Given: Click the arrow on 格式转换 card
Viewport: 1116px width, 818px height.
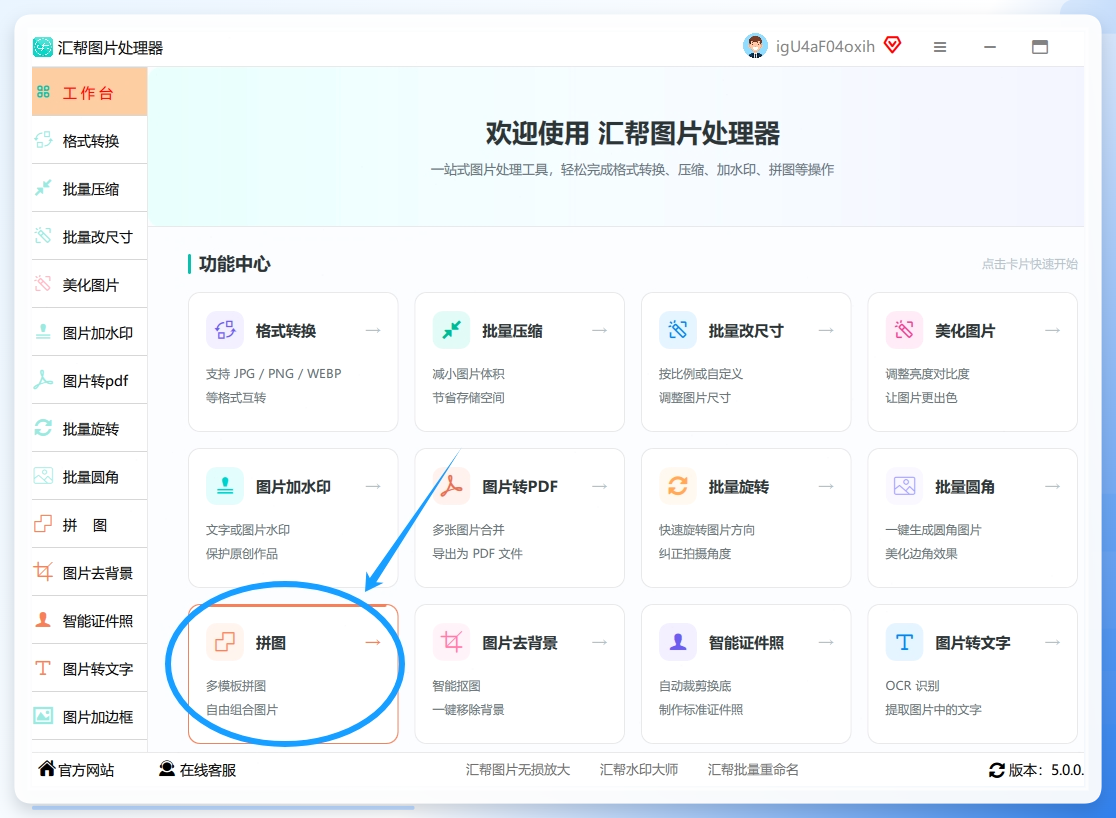Looking at the screenshot, I should [x=373, y=330].
